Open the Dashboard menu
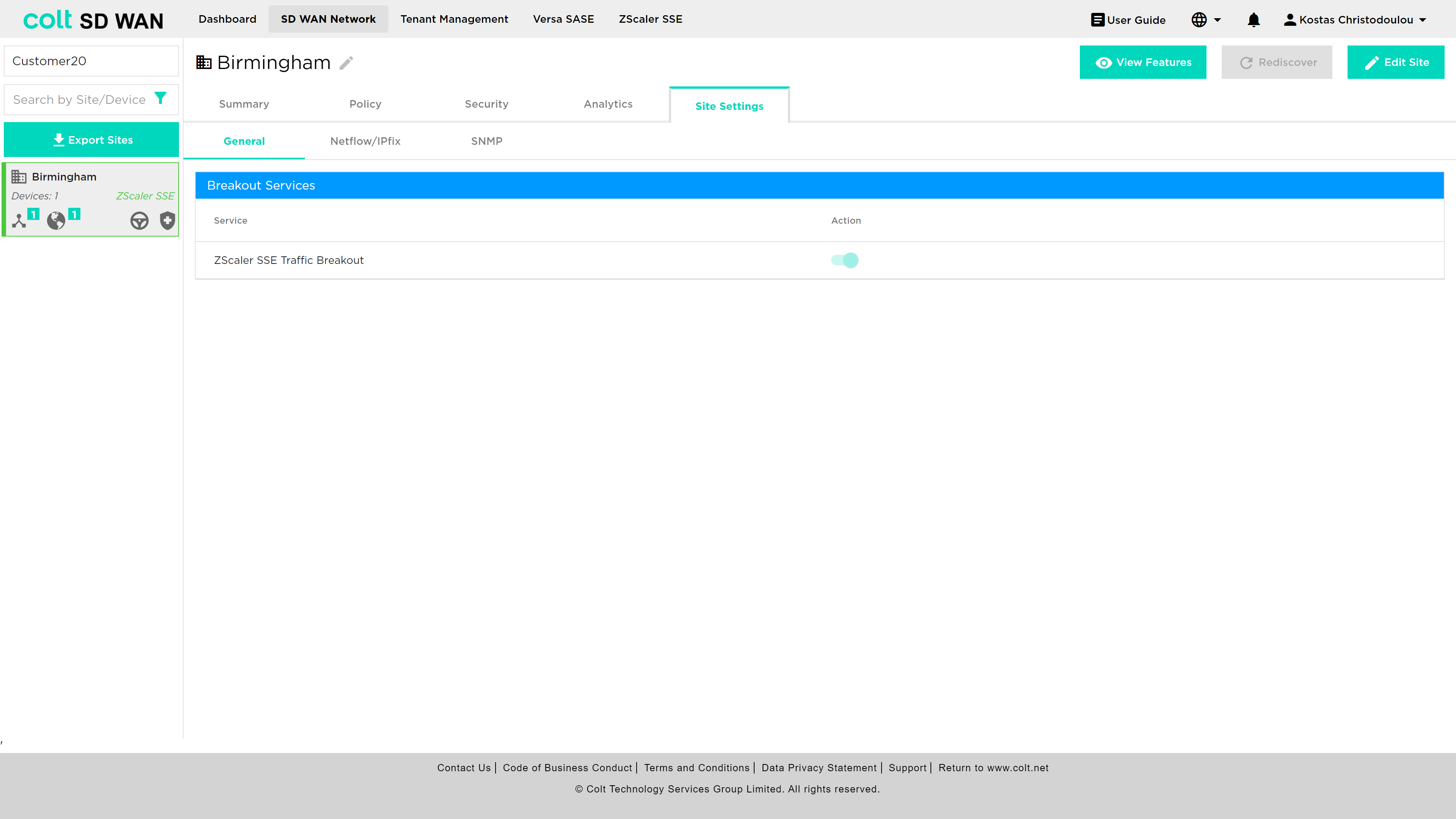Viewport: 1456px width, 819px height. [x=227, y=19]
